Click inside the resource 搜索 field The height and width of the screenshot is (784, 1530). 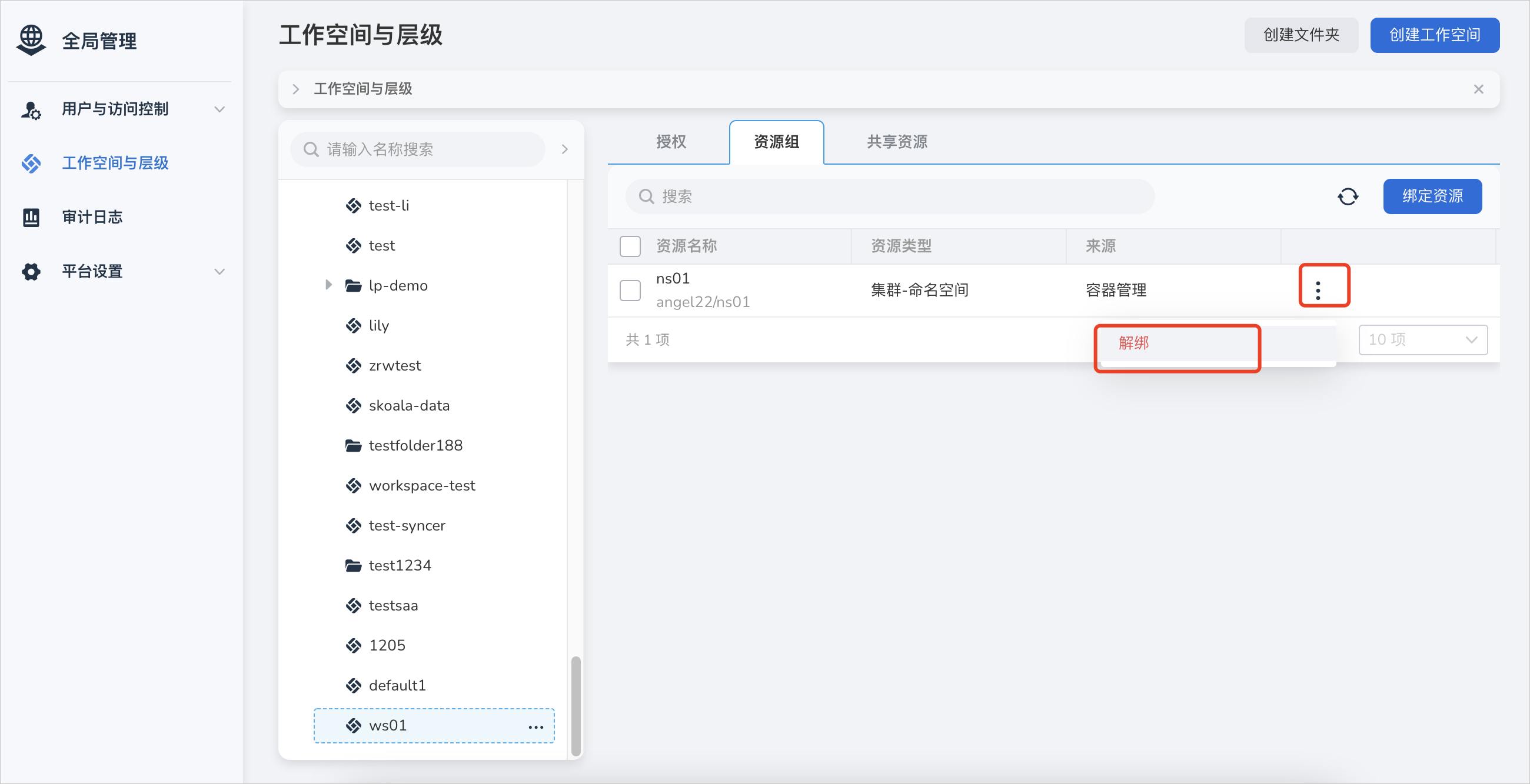(890, 196)
